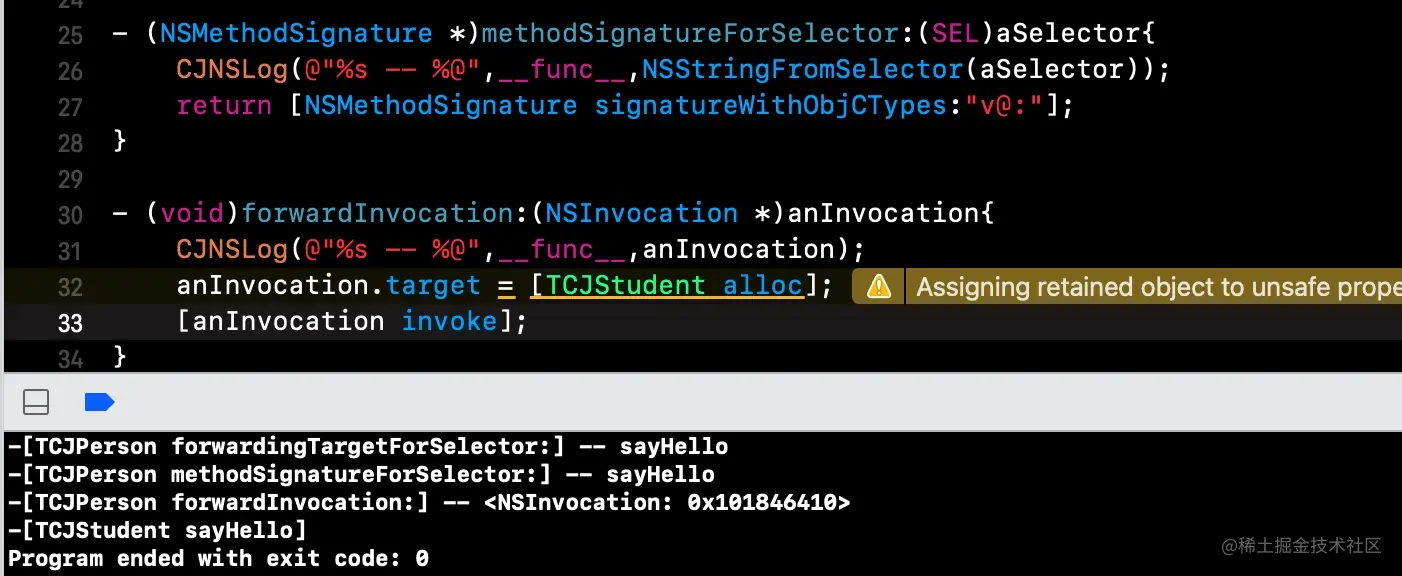Screen dimensions: 1402x576
Task: Deactivate breakpoints using the blue breakpoint icon
Action: pyautogui.click(x=99, y=402)
